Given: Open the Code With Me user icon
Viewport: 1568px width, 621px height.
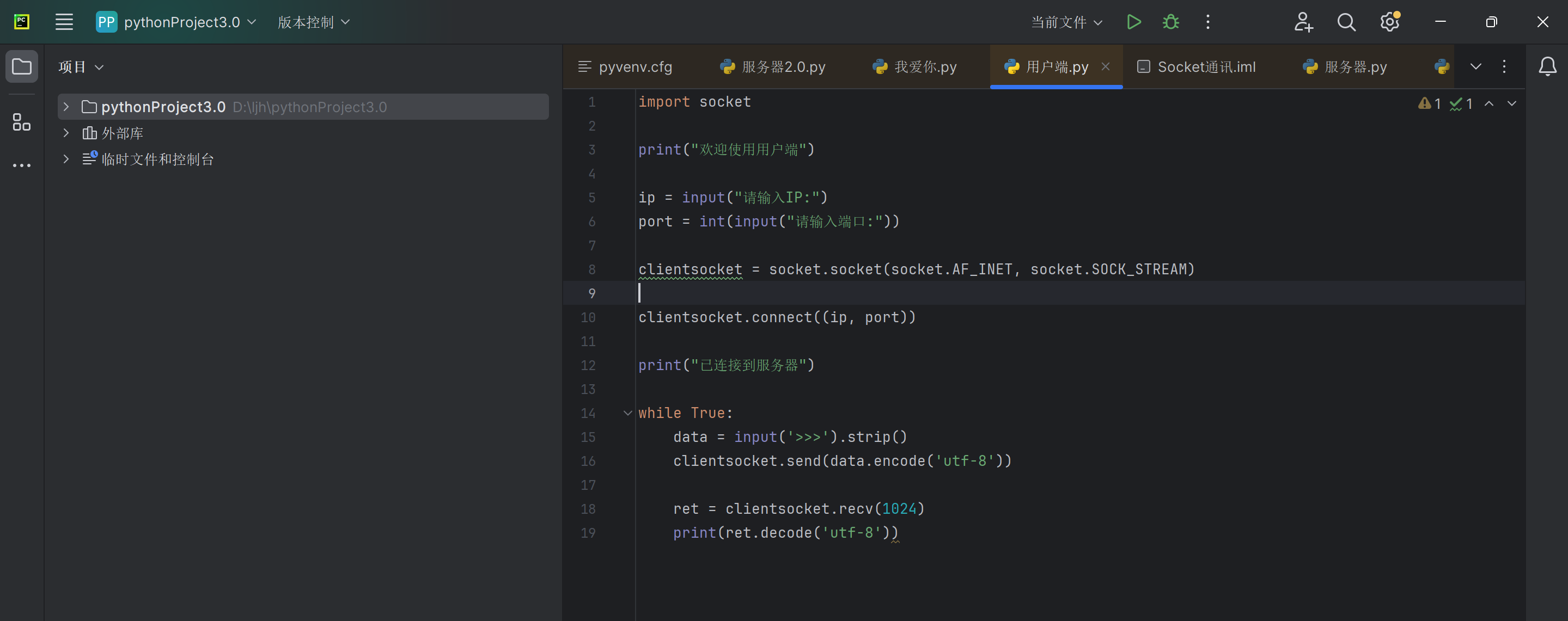Looking at the screenshot, I should click(x=1303, y=22).
